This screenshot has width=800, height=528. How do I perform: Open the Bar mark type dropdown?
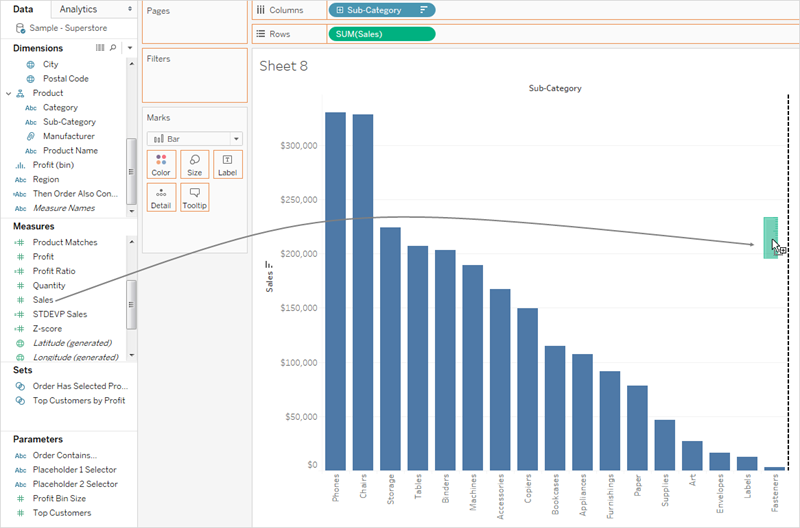tap(194, 139)
